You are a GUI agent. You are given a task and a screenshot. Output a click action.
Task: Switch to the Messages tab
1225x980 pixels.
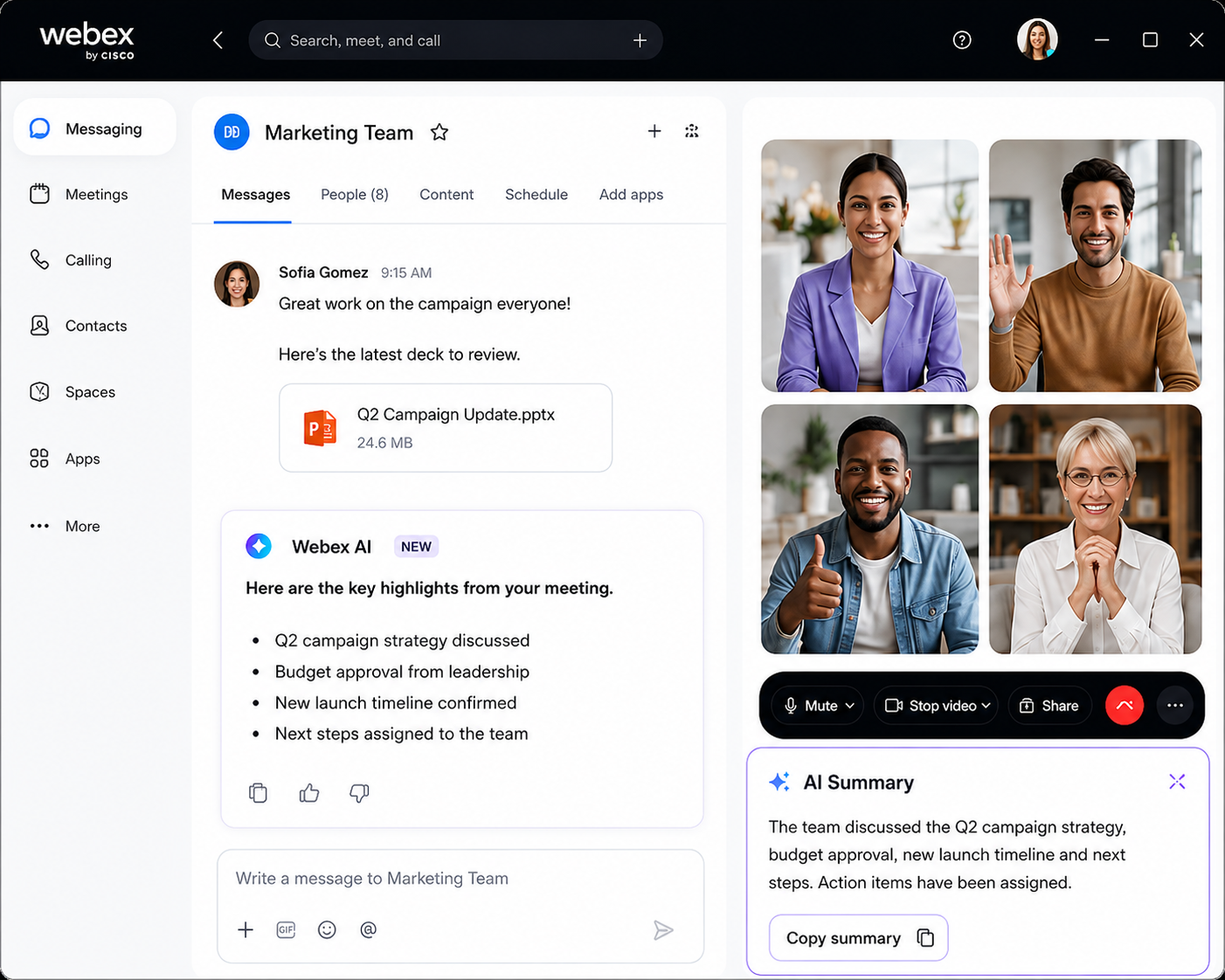tap(255, 195)
